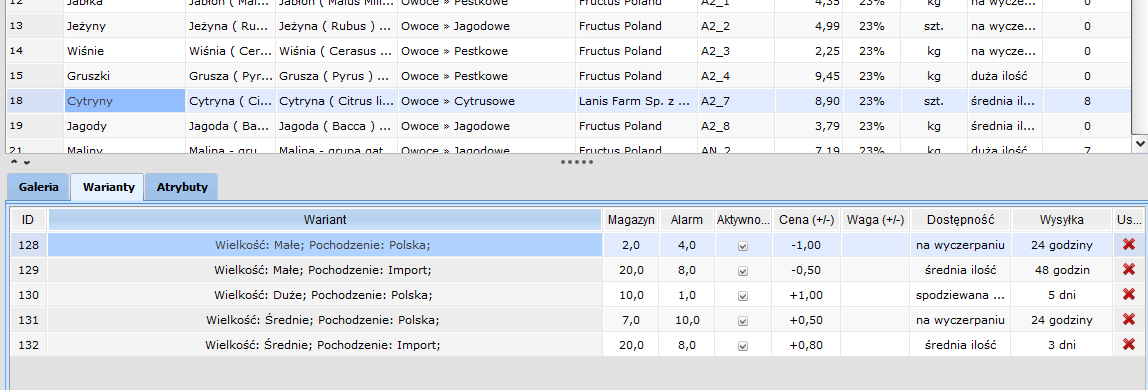Viewport: 1148px width, 390px height.
Task: Delete variant 132 with red X icon
Action: (1128, 345)
